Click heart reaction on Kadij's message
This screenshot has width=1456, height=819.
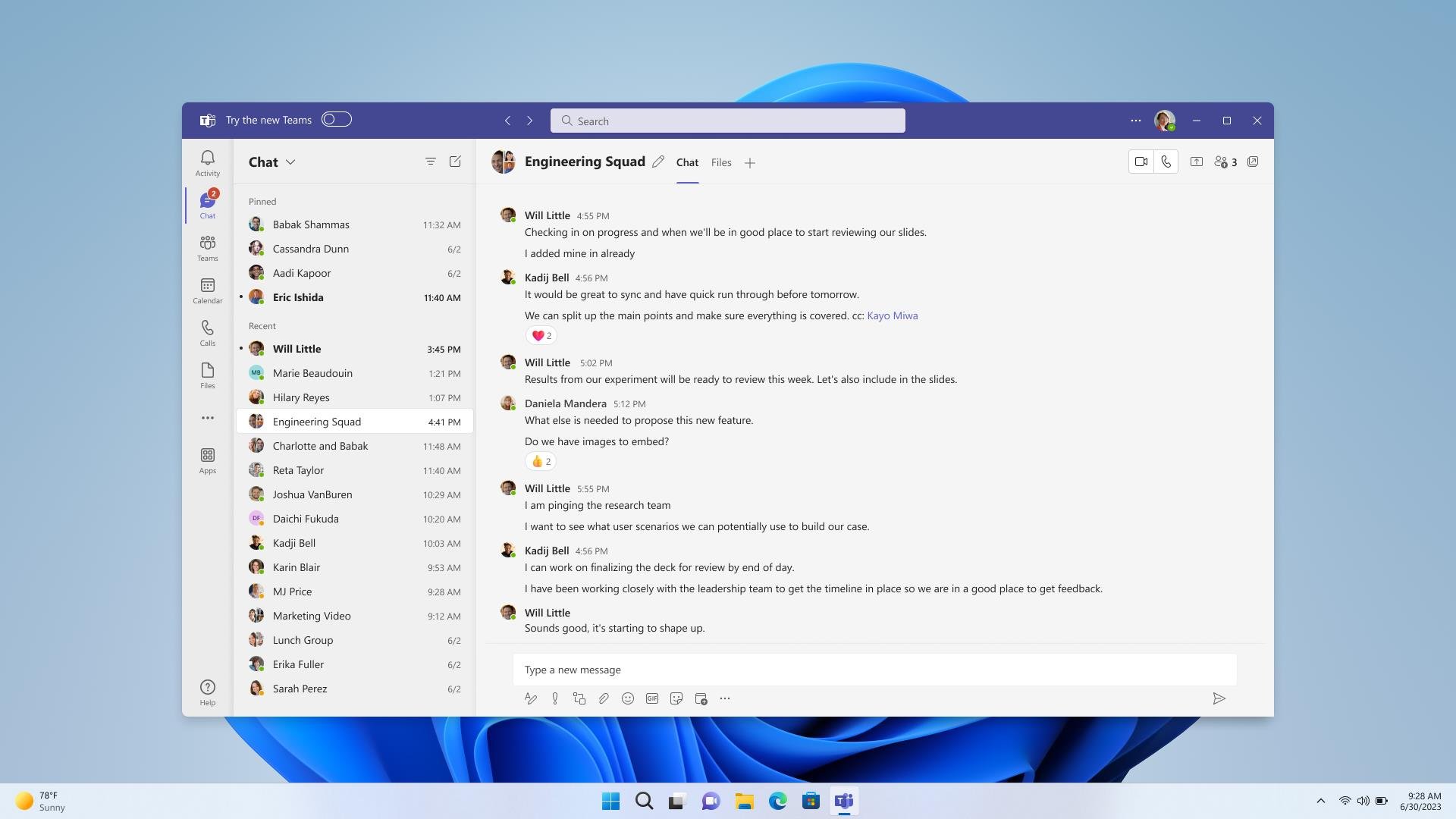(x=541, y=335)
